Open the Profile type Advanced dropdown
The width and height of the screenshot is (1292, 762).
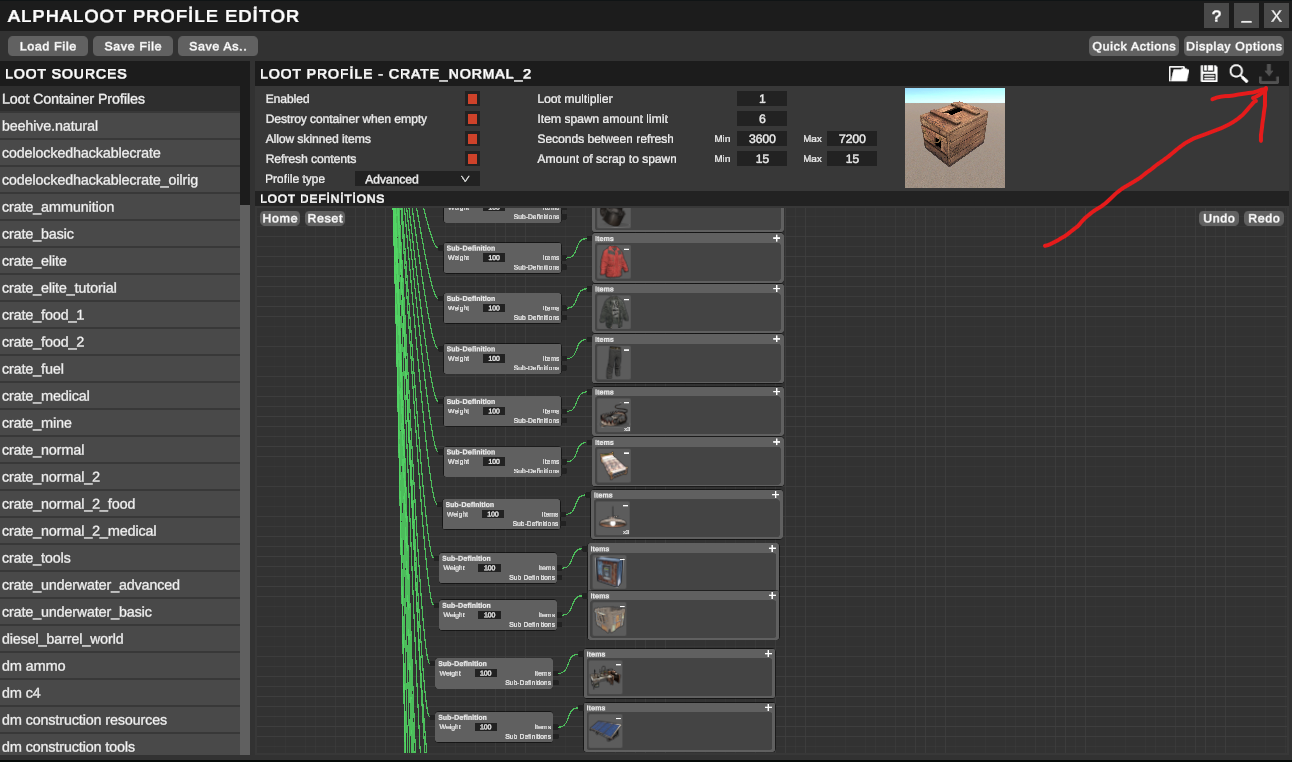click(417, 179)
